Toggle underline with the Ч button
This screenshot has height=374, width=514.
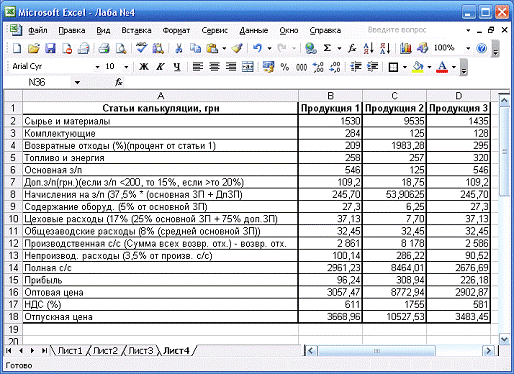click(x=177, y=67)
